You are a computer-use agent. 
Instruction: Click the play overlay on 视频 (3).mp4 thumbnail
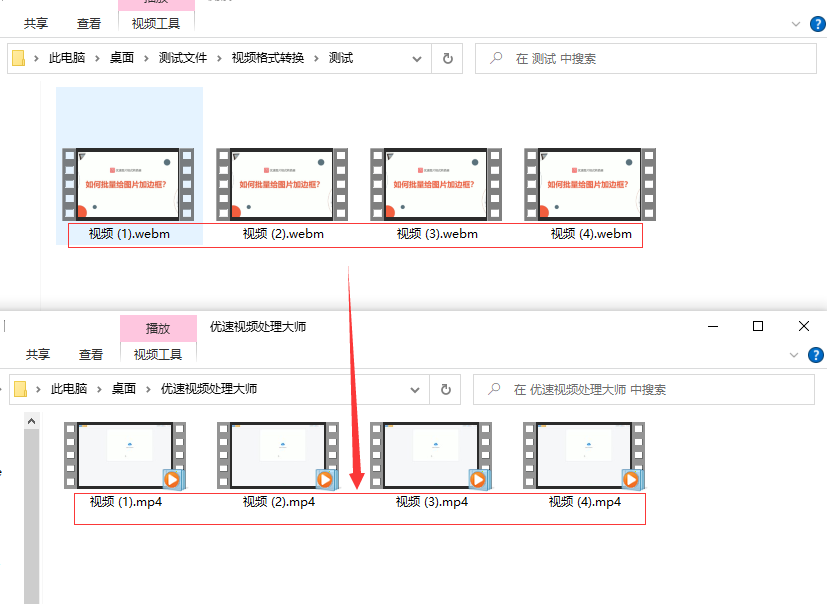[478, 478]
